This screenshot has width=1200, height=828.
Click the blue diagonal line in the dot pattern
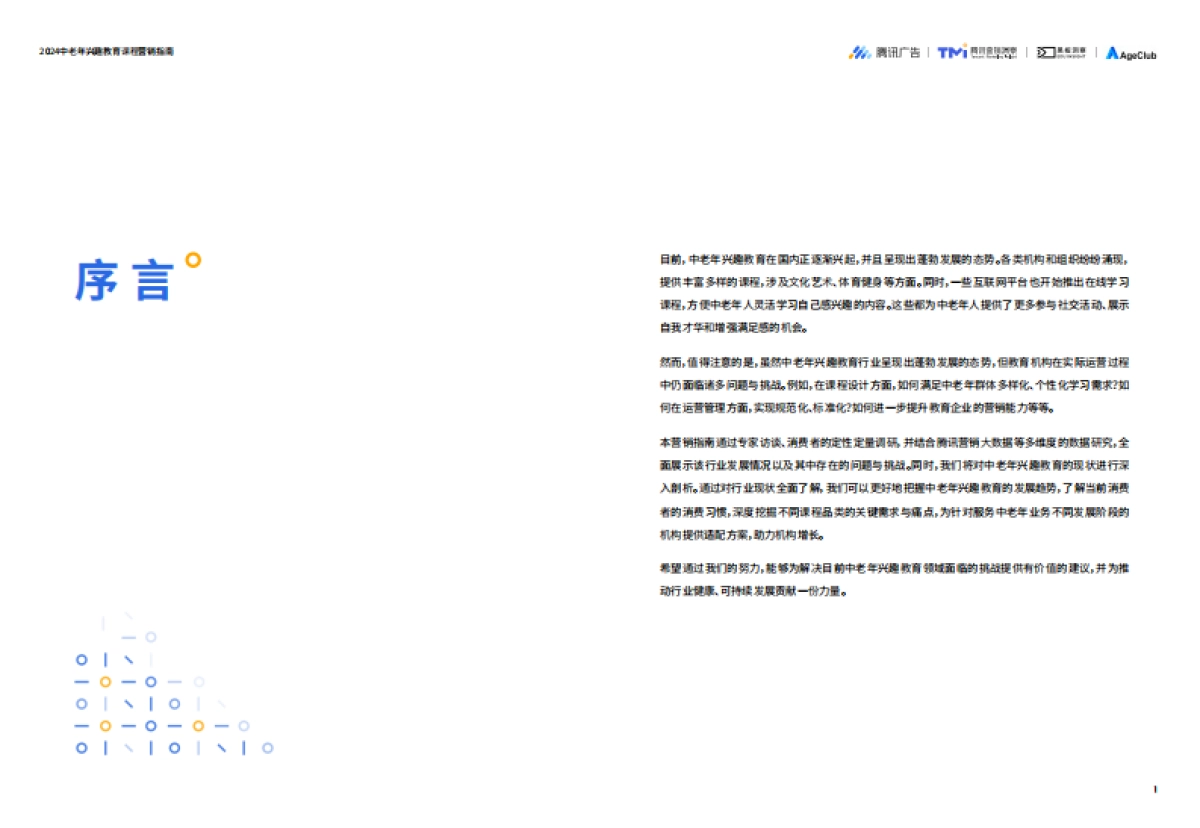point(129,660)
